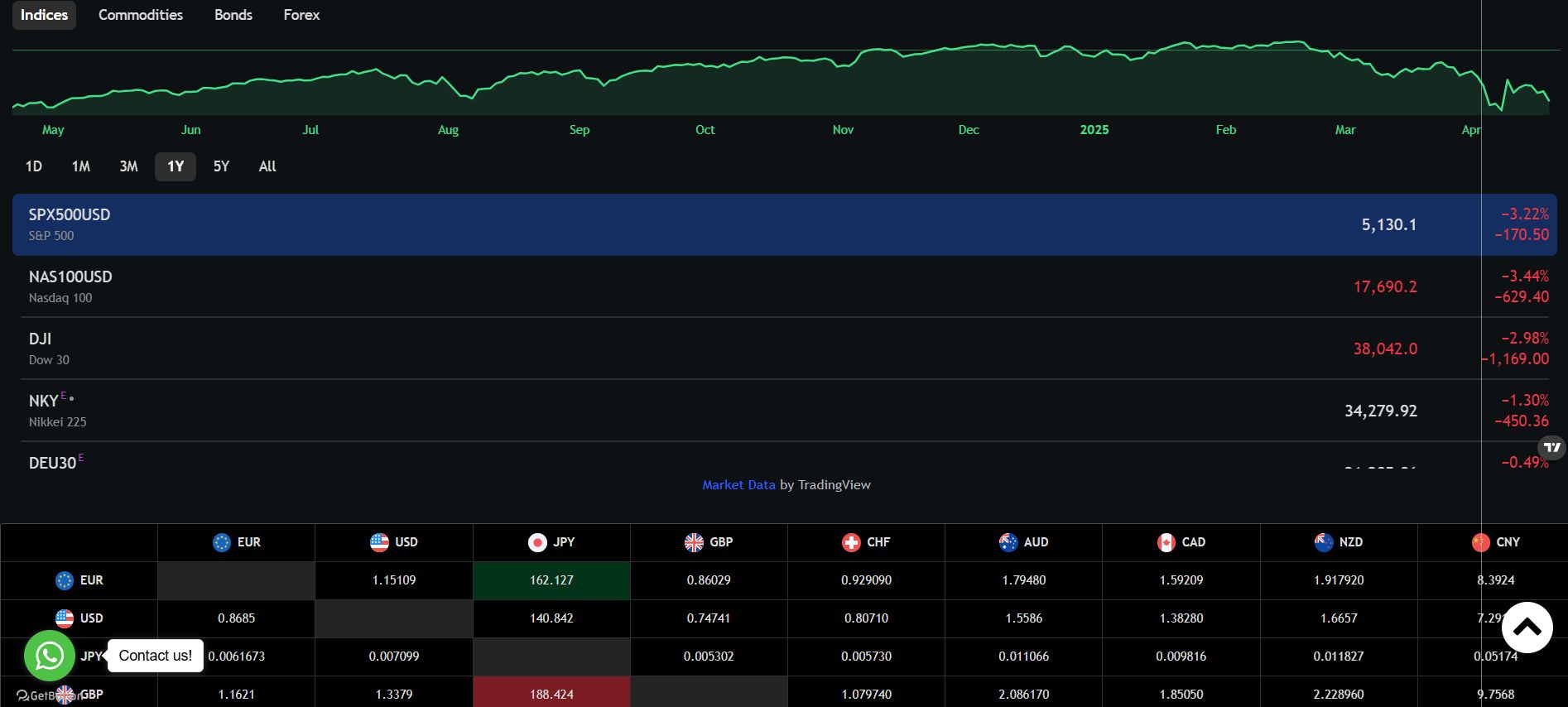
Task: Click the Nasdaq price 17,690.2
Action: tap(1385, 287)
